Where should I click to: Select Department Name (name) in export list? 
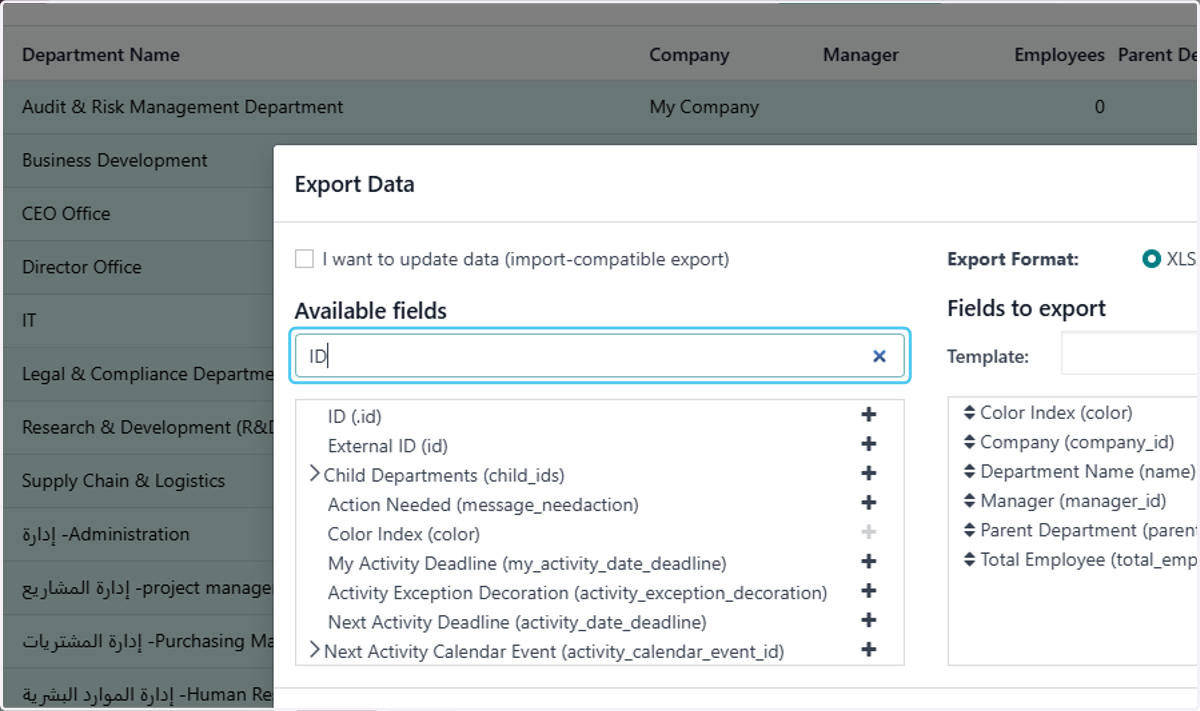tap(1087, 471)
